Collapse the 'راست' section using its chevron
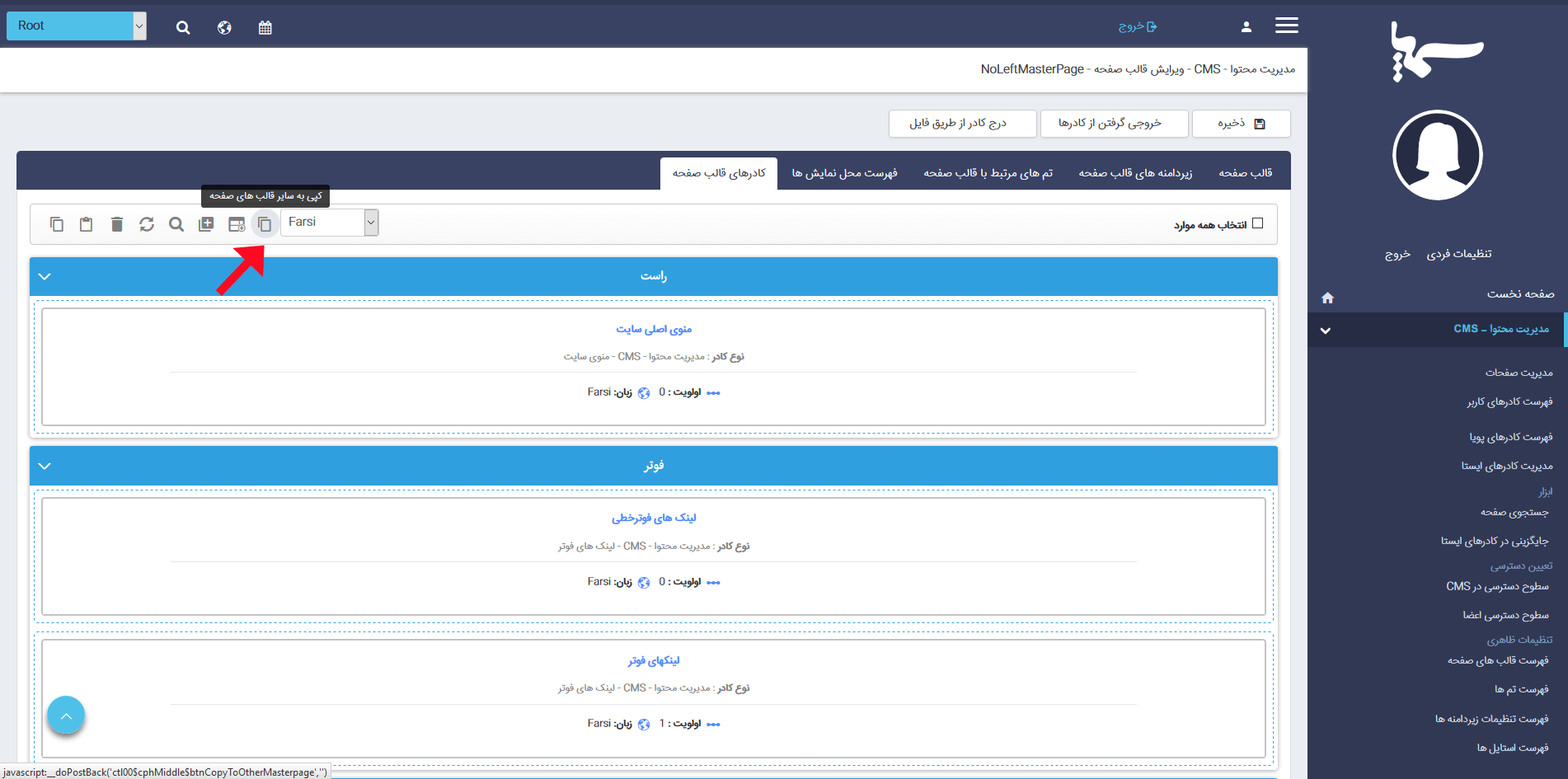Viewport: 1568px width, 779px height. [x=45, y=276]
